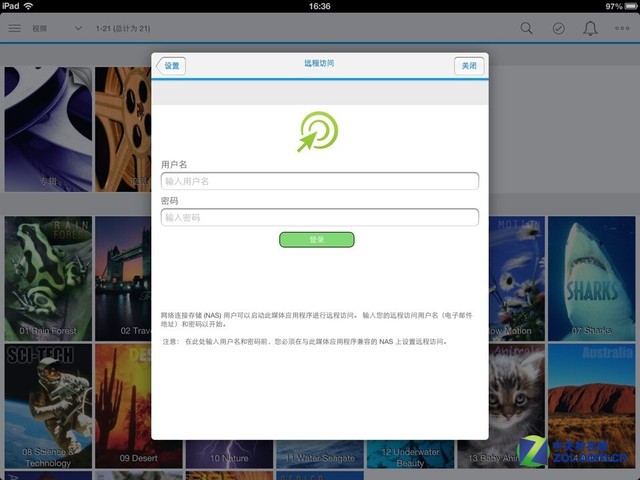This screenshot has height=480, width=640.
Task: Tap the green remote access target icon
Action: [x=318, y=131]
